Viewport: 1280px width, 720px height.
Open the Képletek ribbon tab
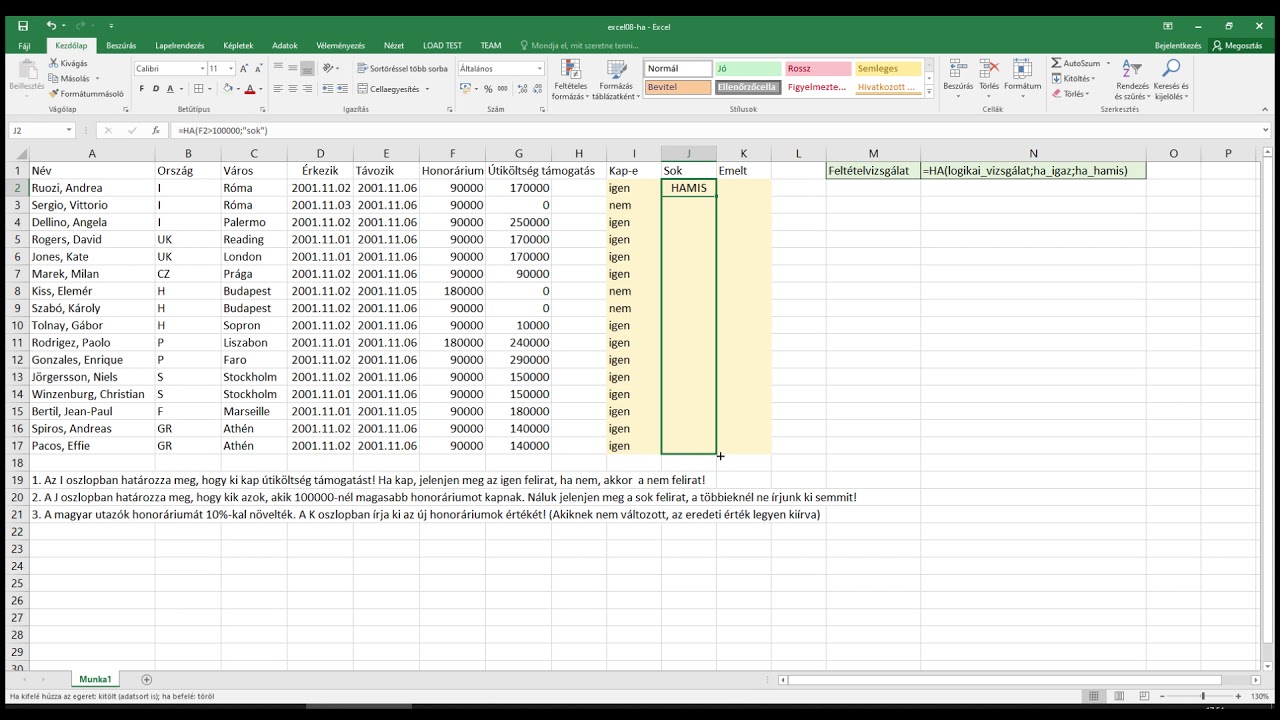point(238,45)
